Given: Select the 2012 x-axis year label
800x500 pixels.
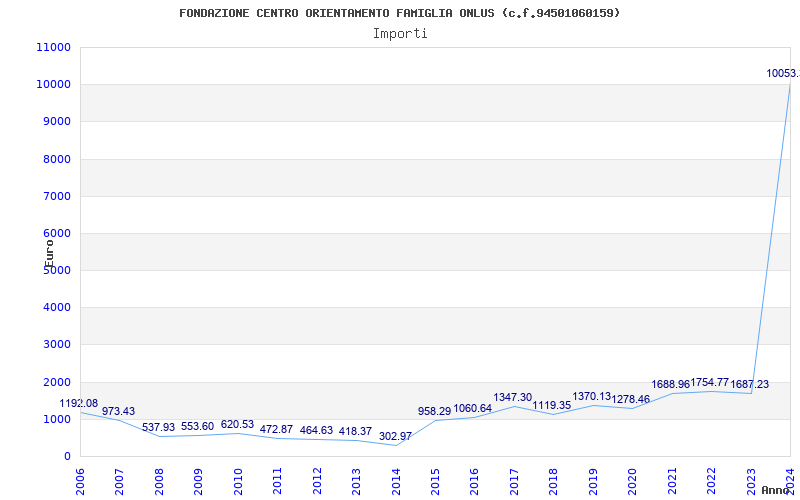Looking at the screenshot, I should 317,481.
